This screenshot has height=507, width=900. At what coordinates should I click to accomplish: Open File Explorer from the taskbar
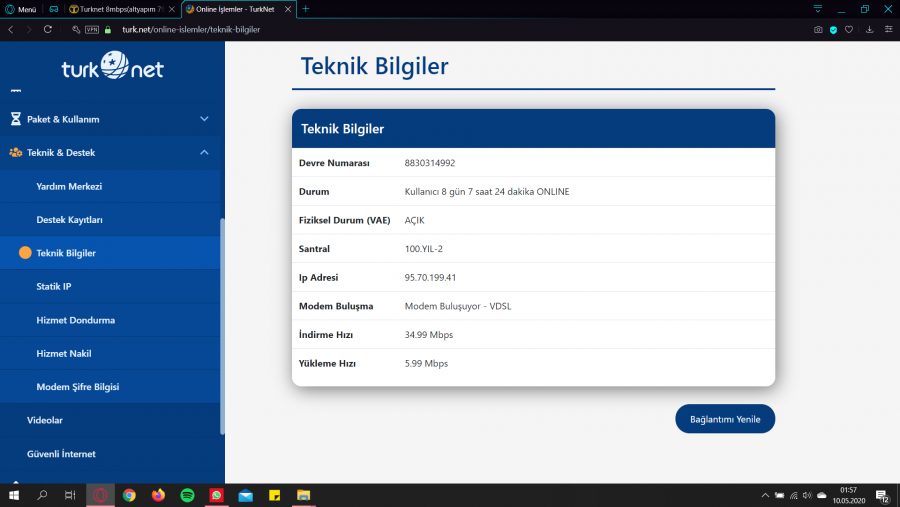304,495
